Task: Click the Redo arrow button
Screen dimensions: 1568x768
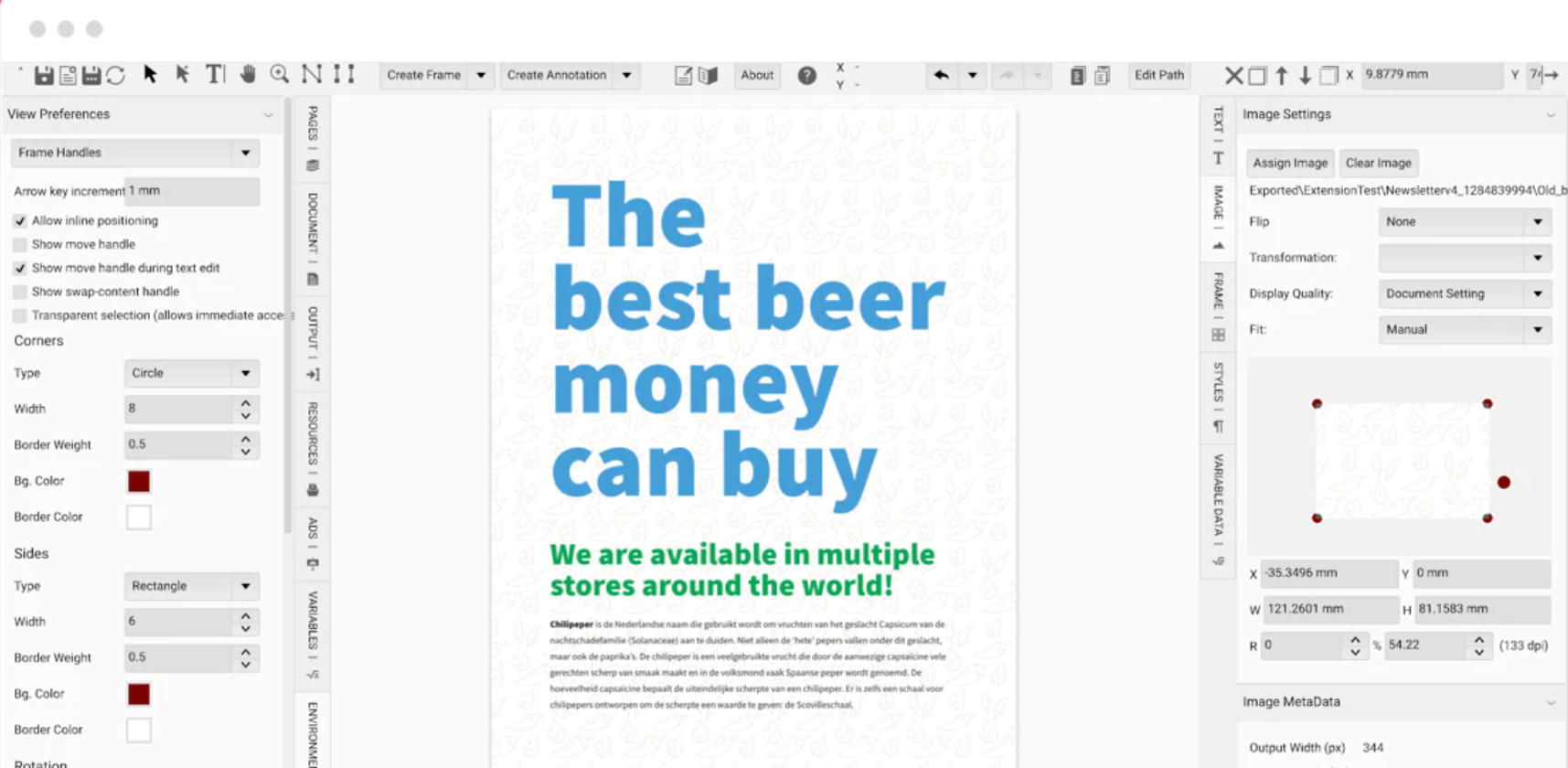Action: [x=1006, y=75]
